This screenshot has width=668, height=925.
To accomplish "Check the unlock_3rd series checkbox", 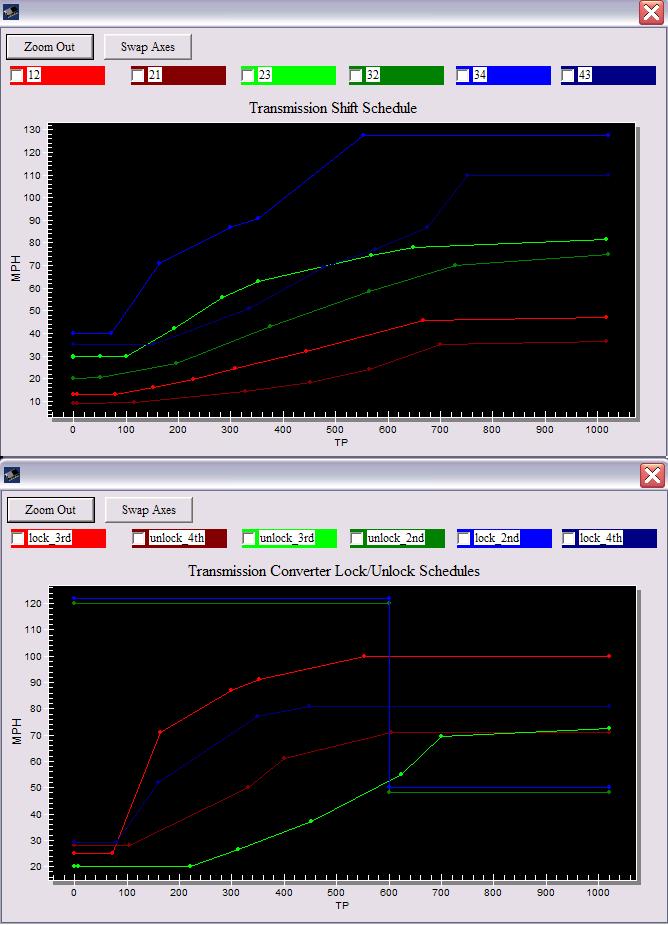I will (x=249, y=539).
